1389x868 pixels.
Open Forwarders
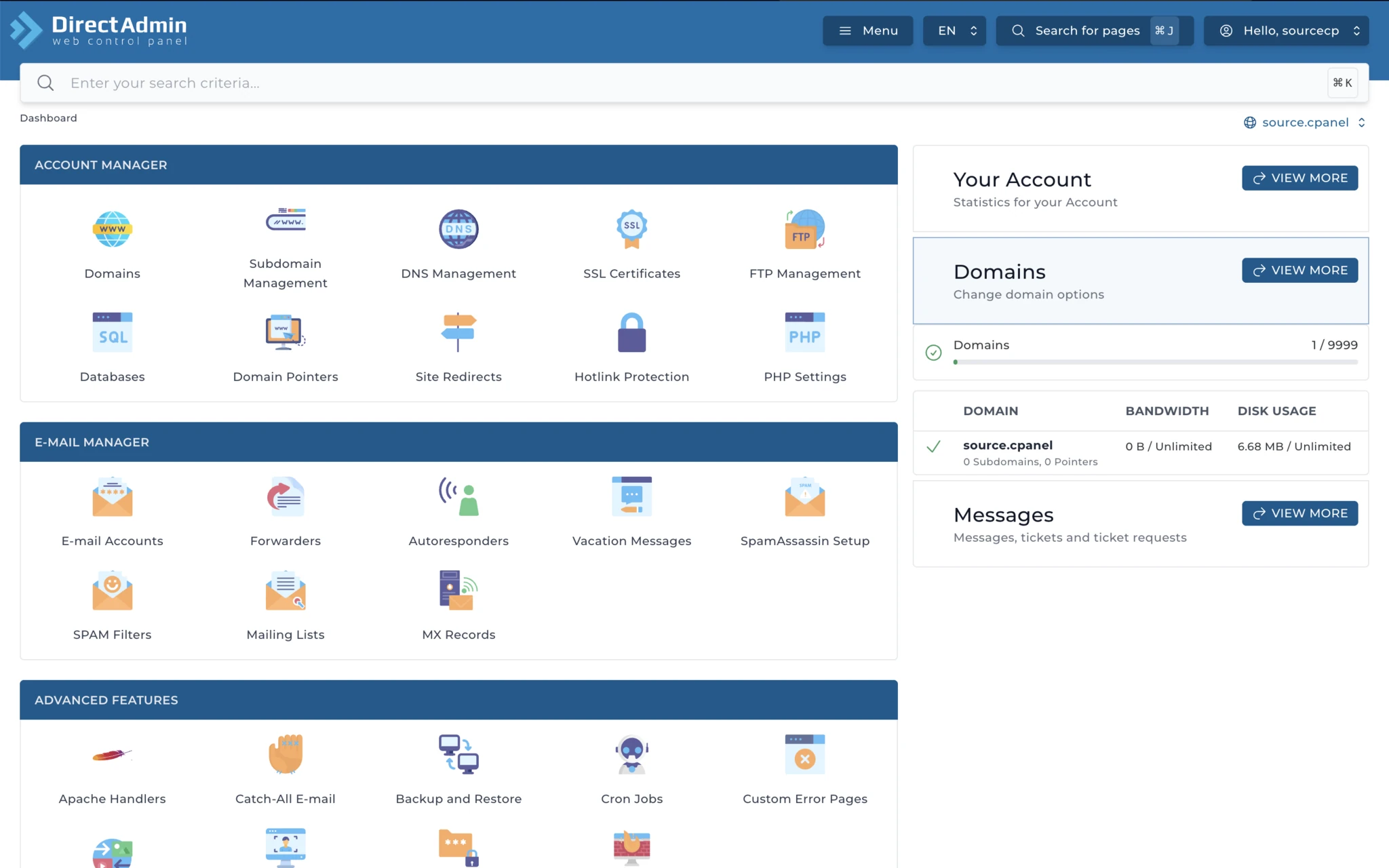[285, 496]
